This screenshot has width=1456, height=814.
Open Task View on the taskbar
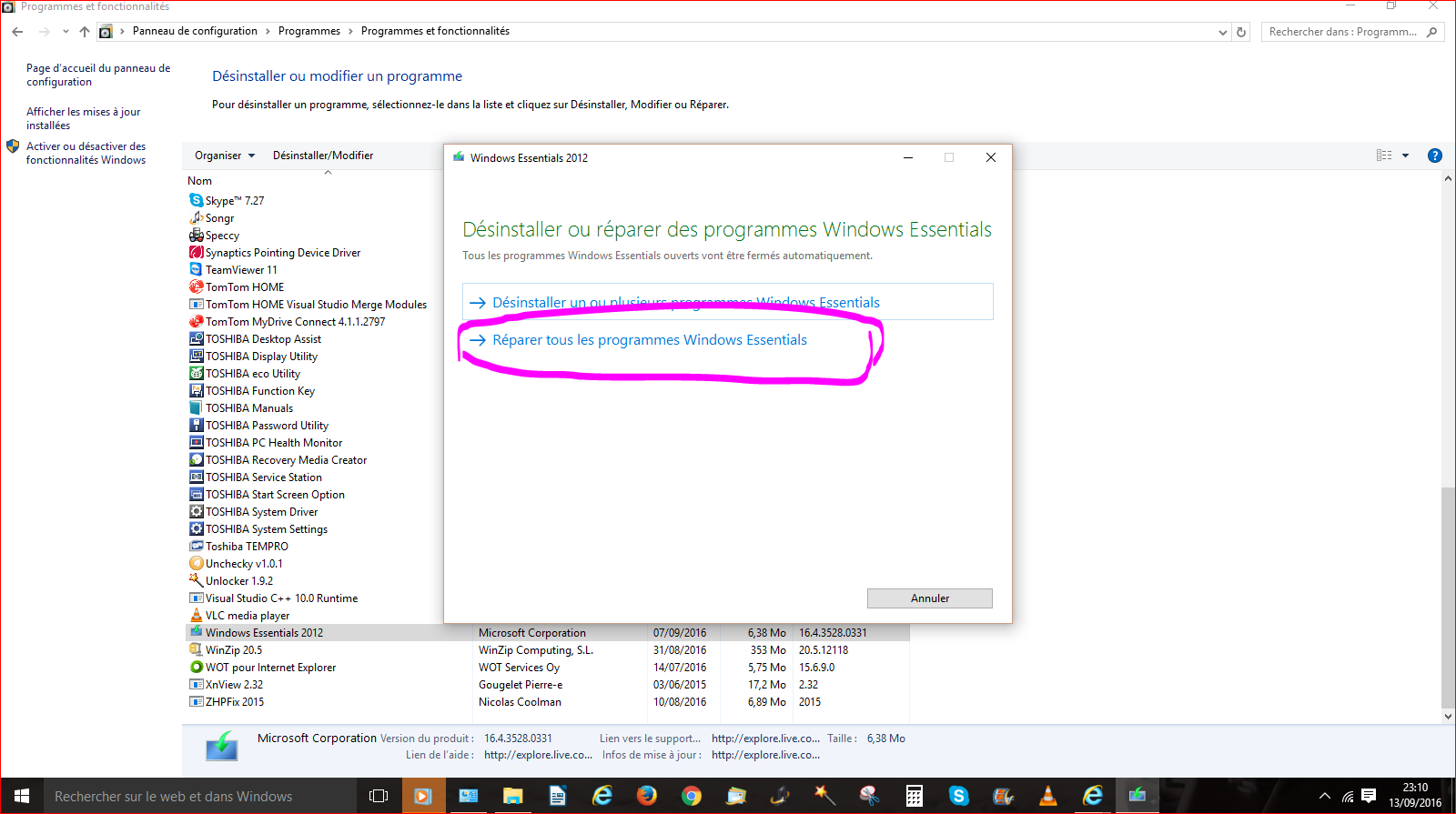379,796
